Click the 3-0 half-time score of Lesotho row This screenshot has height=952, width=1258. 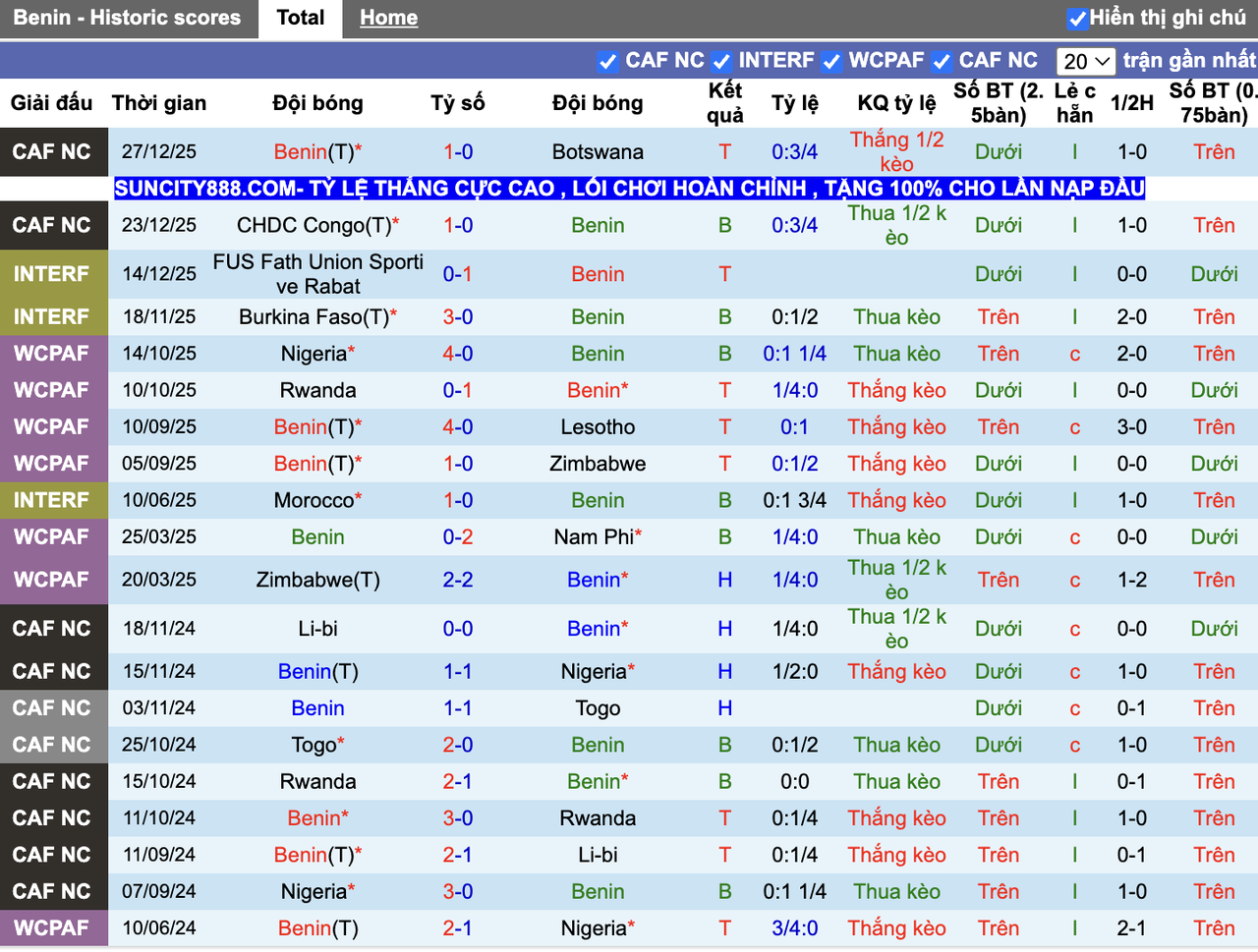1132,427
